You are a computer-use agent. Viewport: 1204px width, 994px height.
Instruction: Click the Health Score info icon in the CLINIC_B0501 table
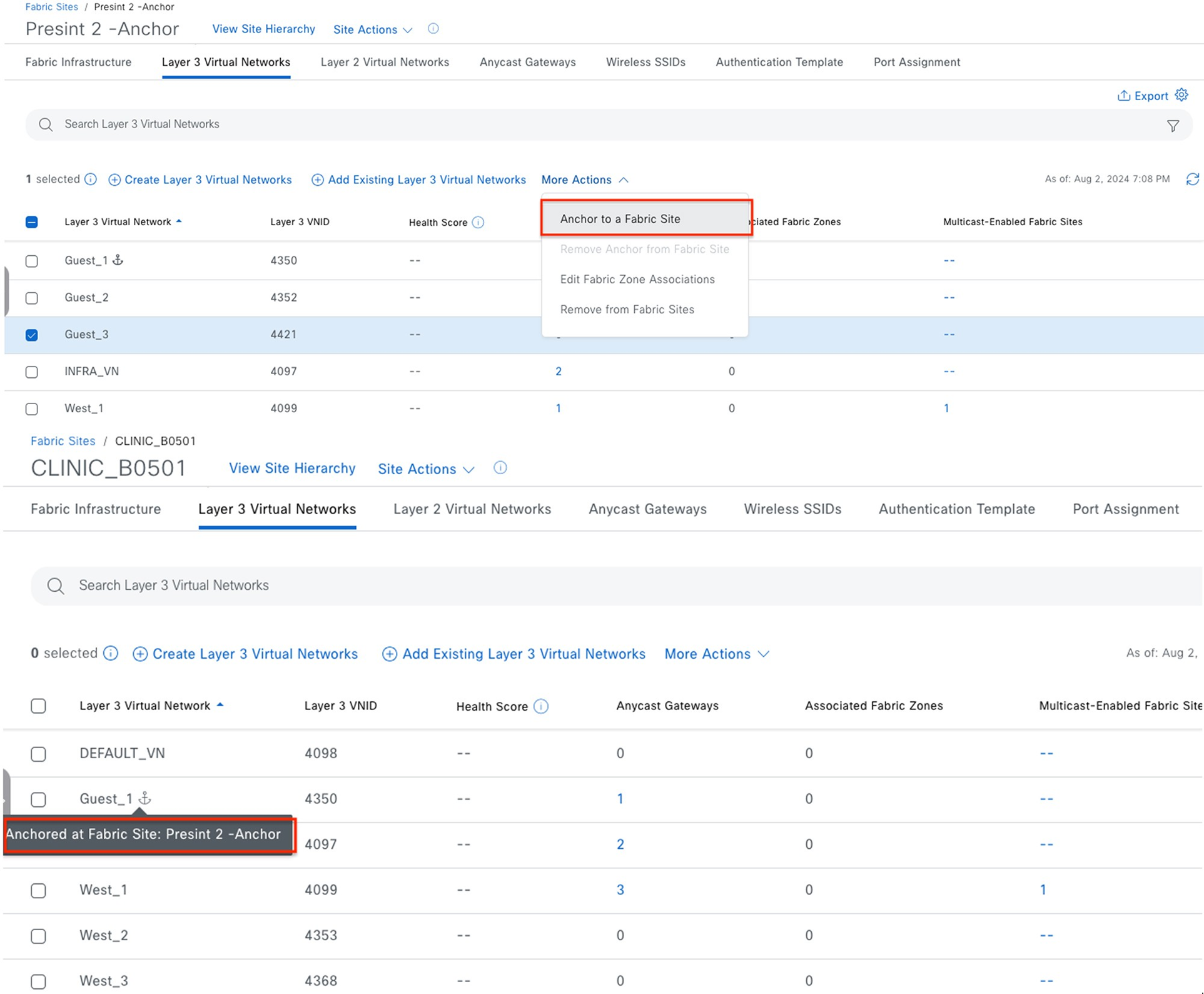(x=541, y=706)
